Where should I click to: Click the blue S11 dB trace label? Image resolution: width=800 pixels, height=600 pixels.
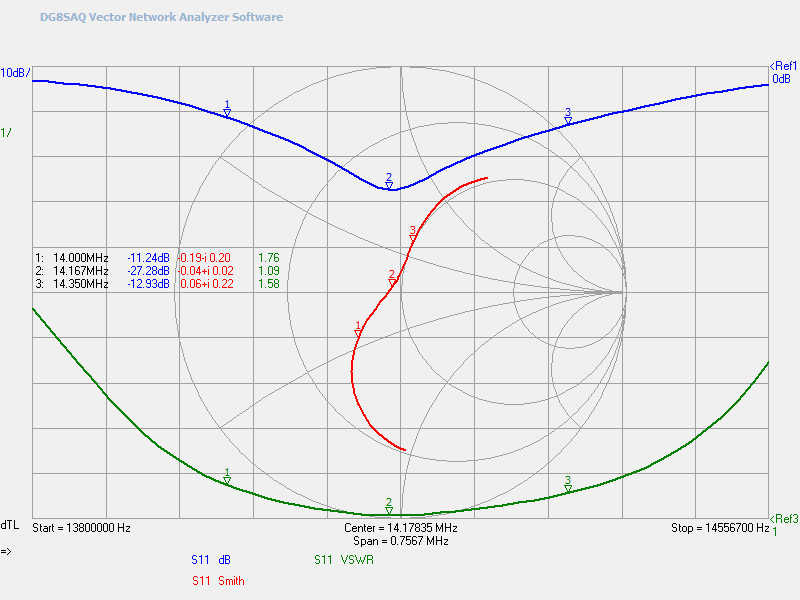point(210,561)
